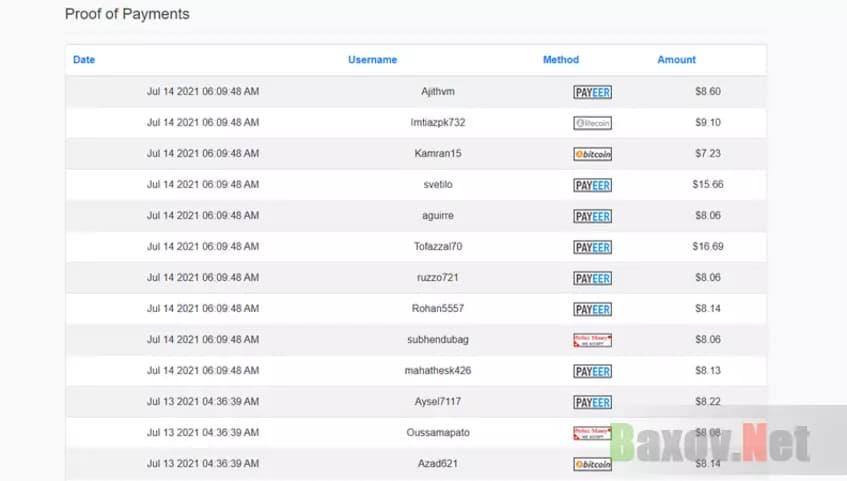This screenshot has height=481, width=847.
Task: Click the Perfect Money icon for subhendubag
Action: pyautogui.click(x=592, y=340)
